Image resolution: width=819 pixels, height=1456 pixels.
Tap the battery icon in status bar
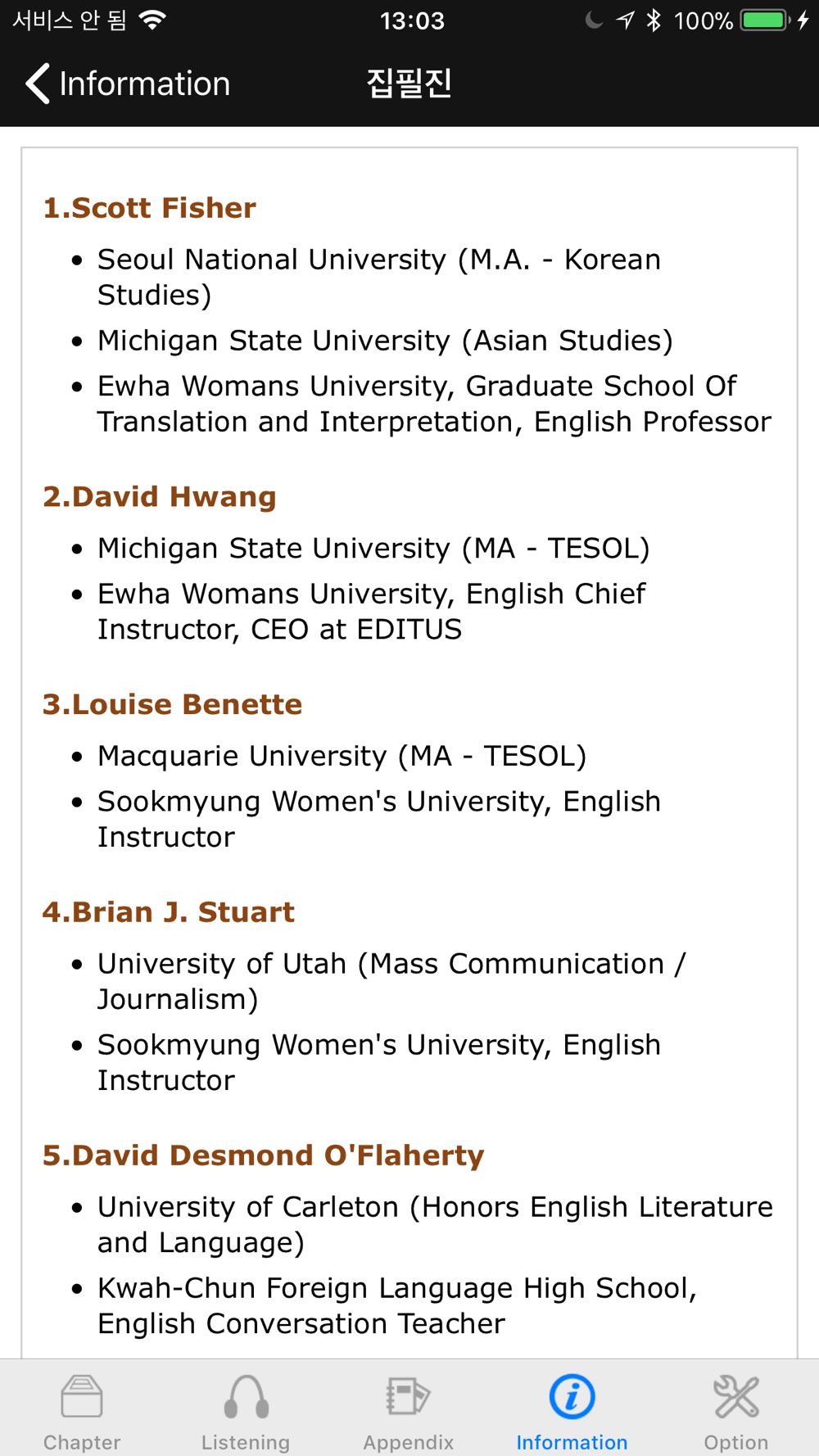[x=765, y=20]
